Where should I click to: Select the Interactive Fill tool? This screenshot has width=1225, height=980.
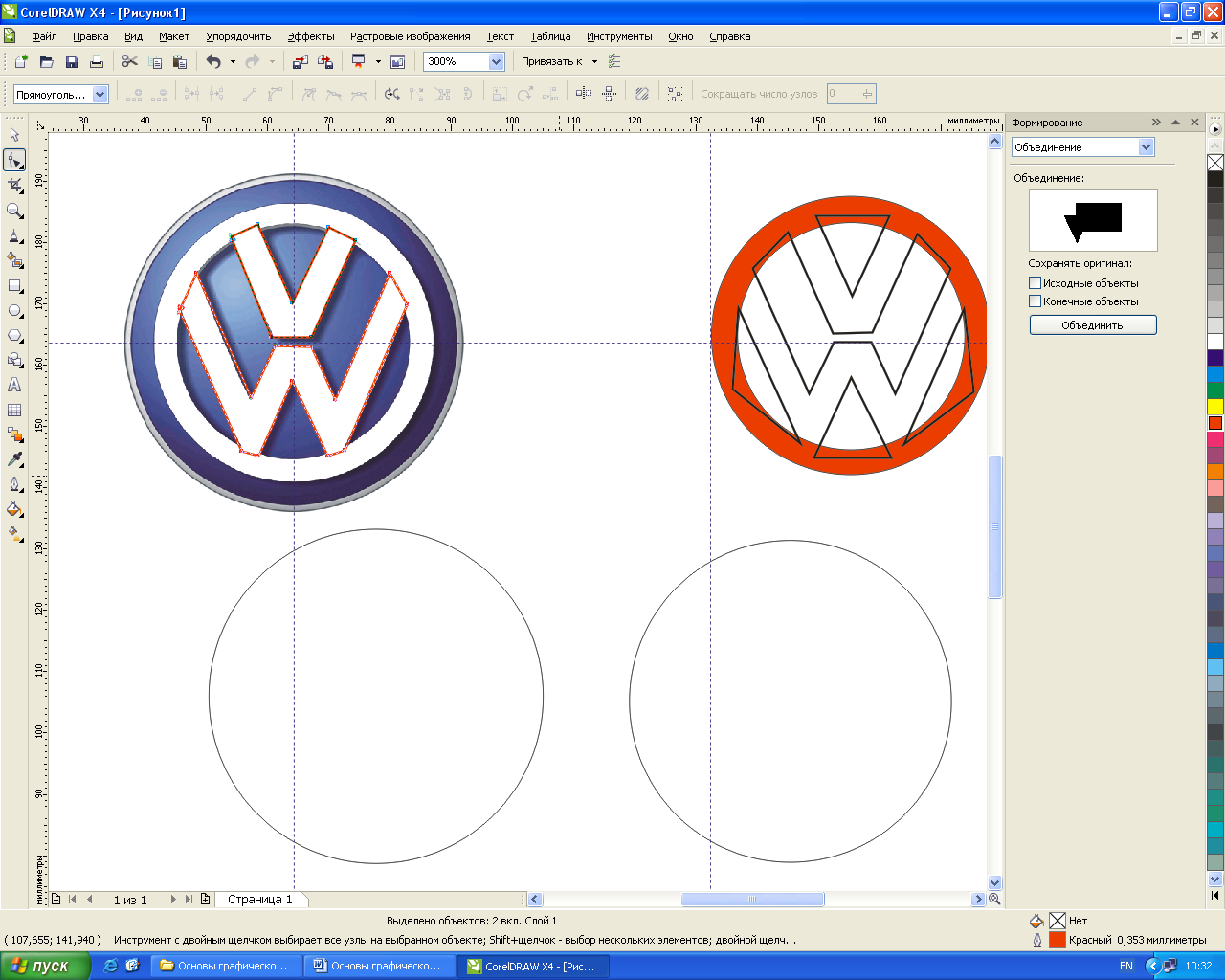(14, 534)
